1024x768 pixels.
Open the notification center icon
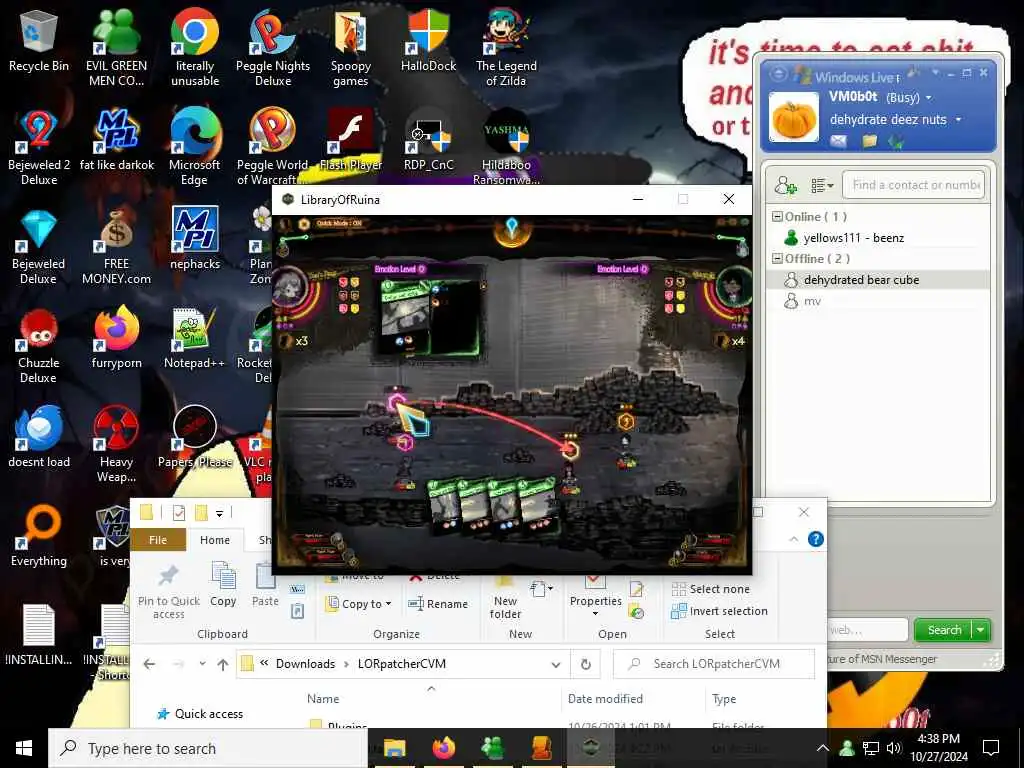point(991,748)
